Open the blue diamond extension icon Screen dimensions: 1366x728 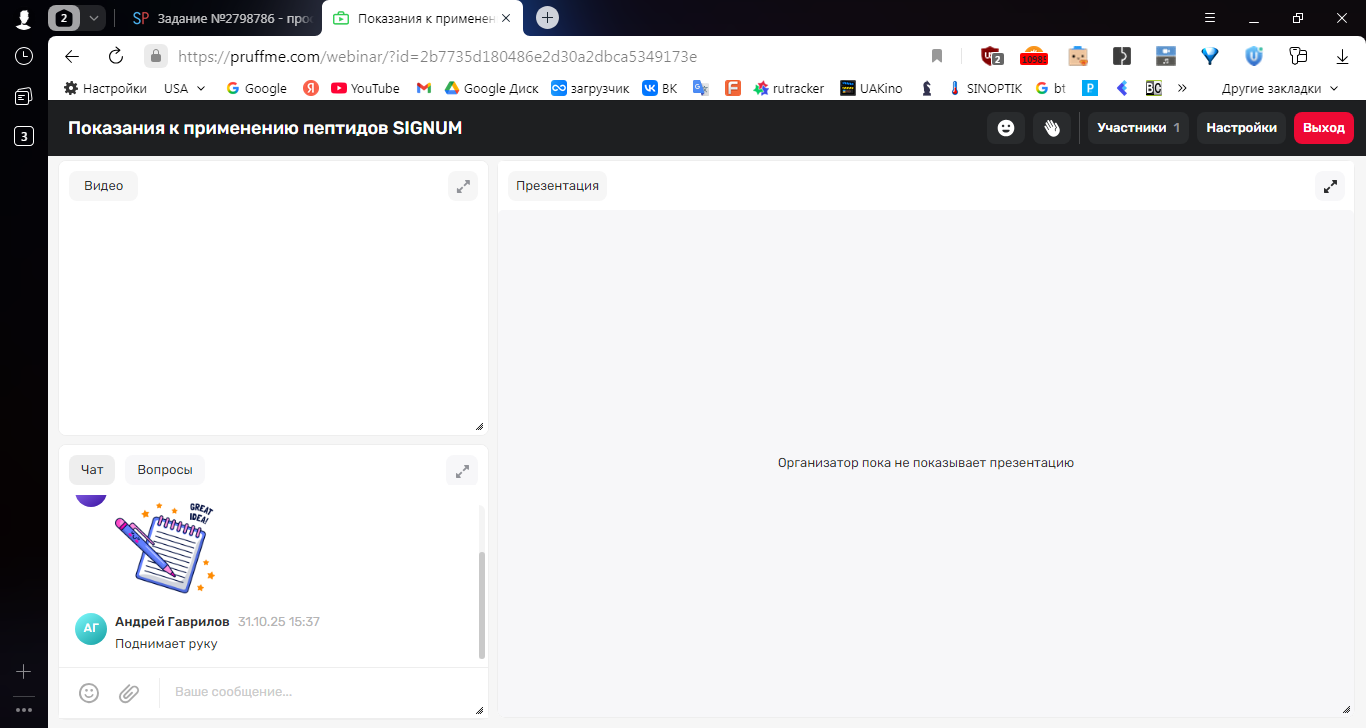point(1211,56)
